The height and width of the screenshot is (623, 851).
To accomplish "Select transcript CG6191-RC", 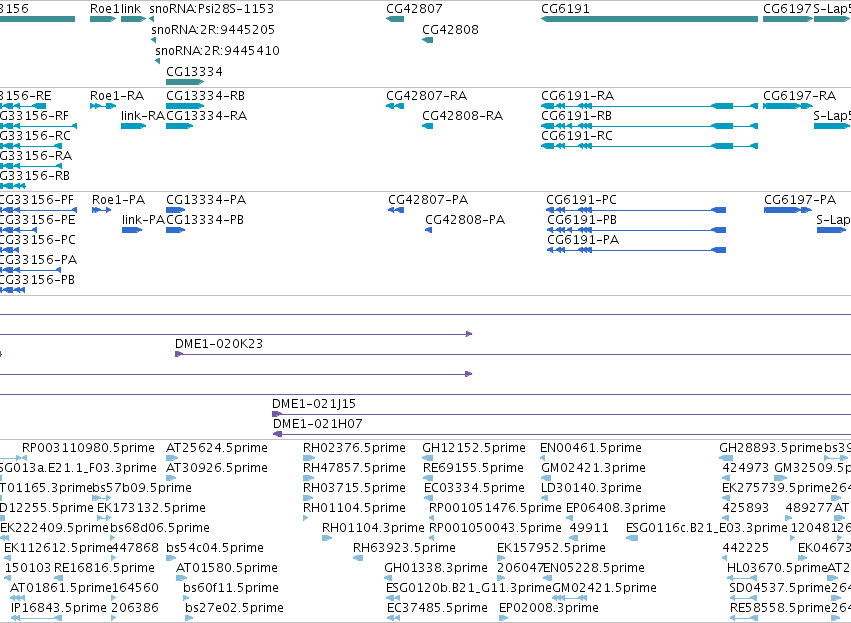I will [649, 146].
